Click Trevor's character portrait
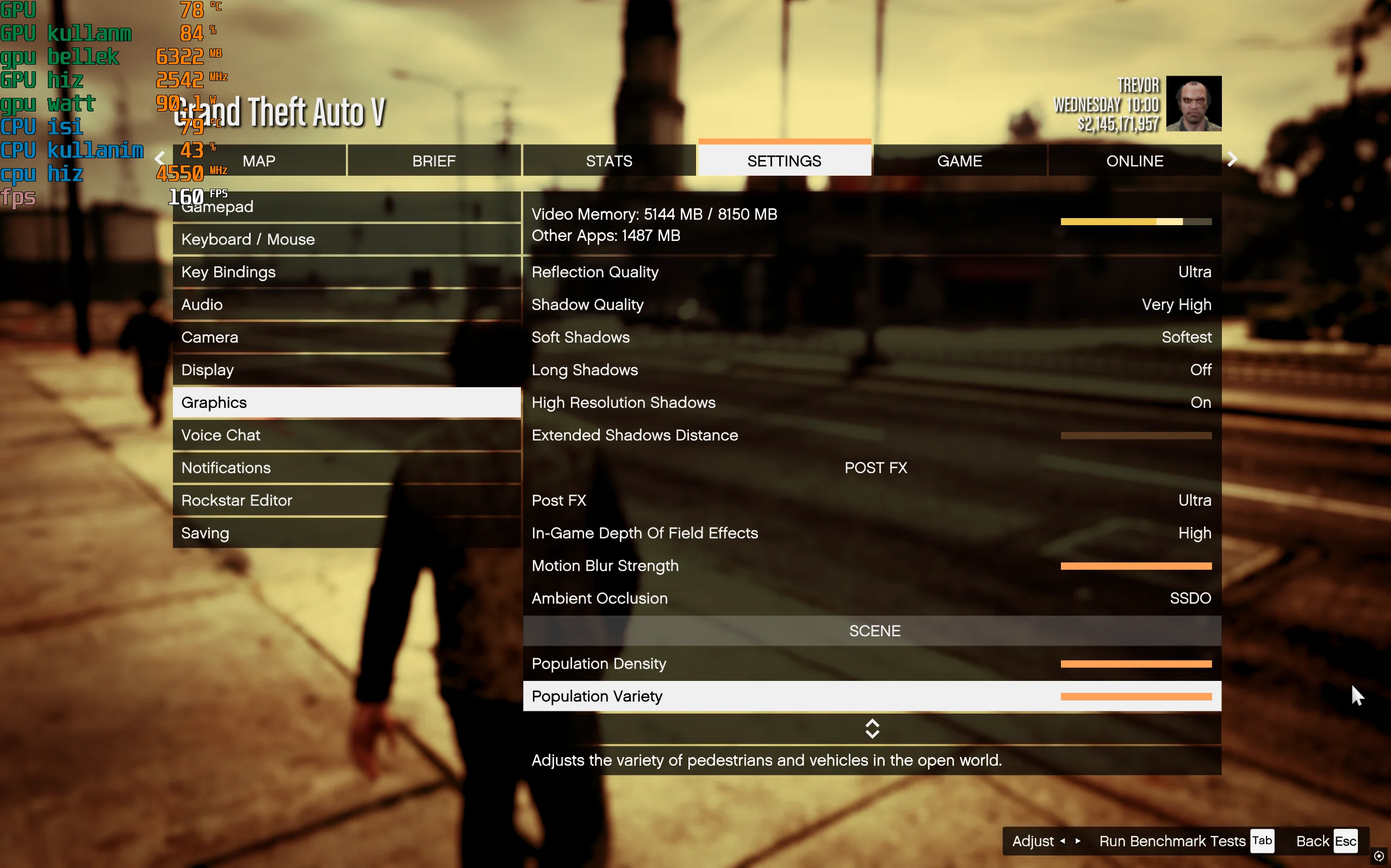The height and width of the screenshot is (868, 1391). [x=1193, y=103]
